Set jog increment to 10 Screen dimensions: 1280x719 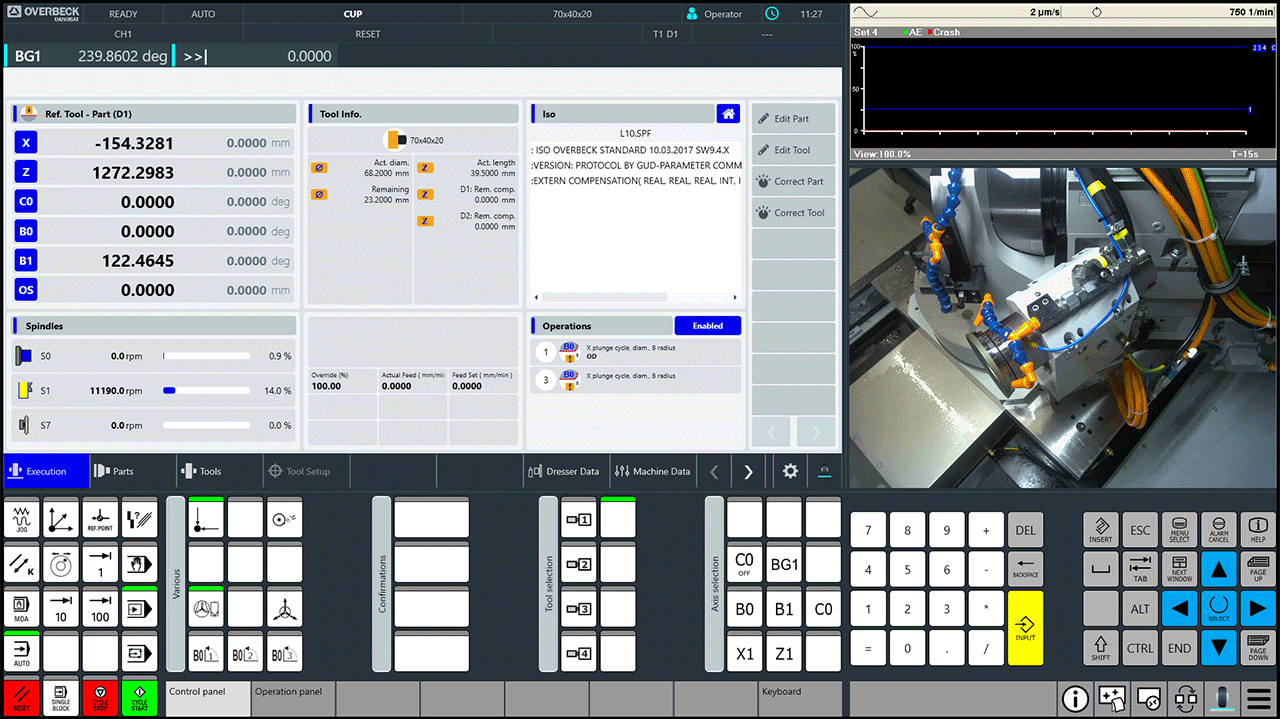[x=61, y=607]
